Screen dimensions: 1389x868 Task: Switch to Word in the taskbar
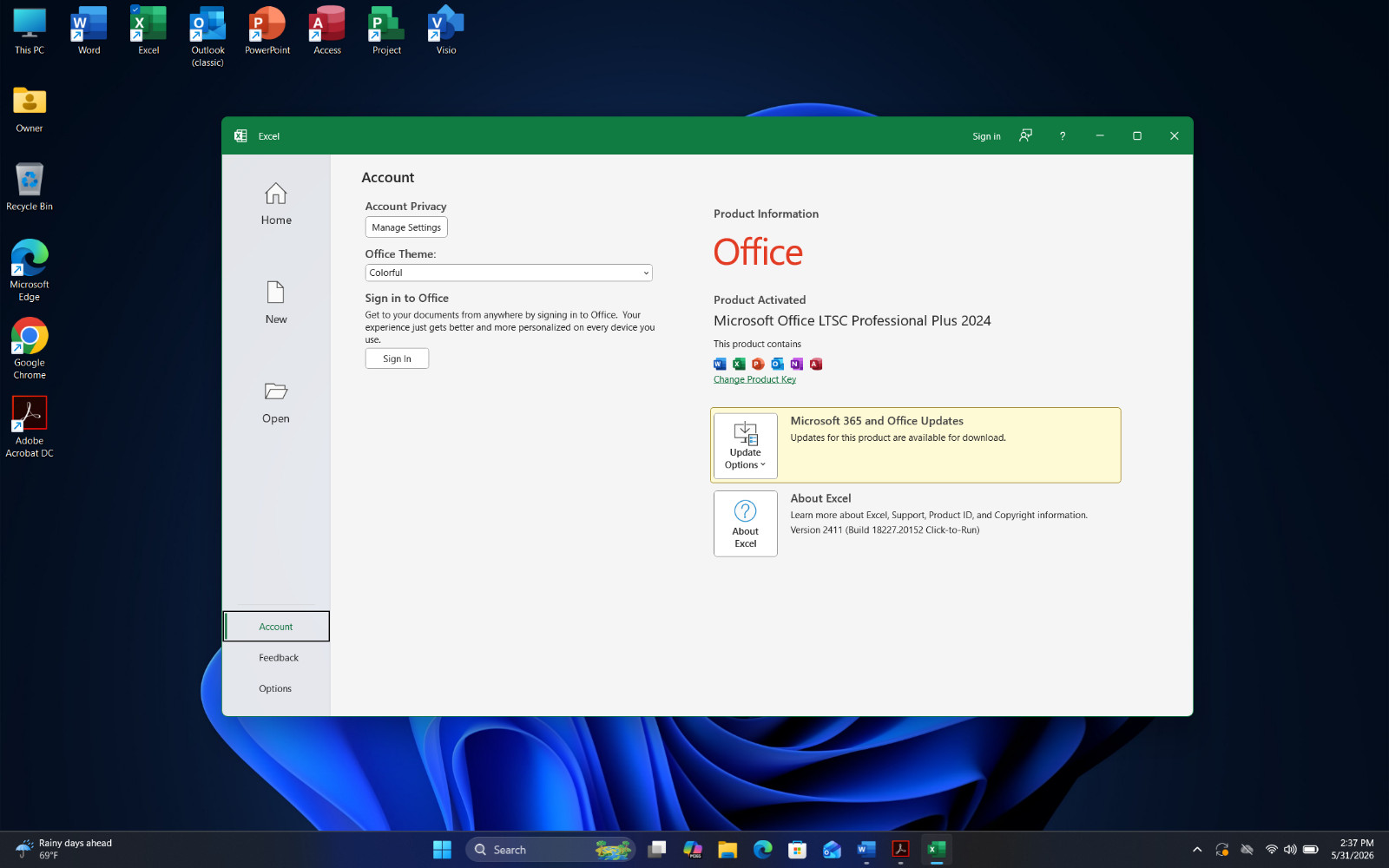click(x=866, y=850)
